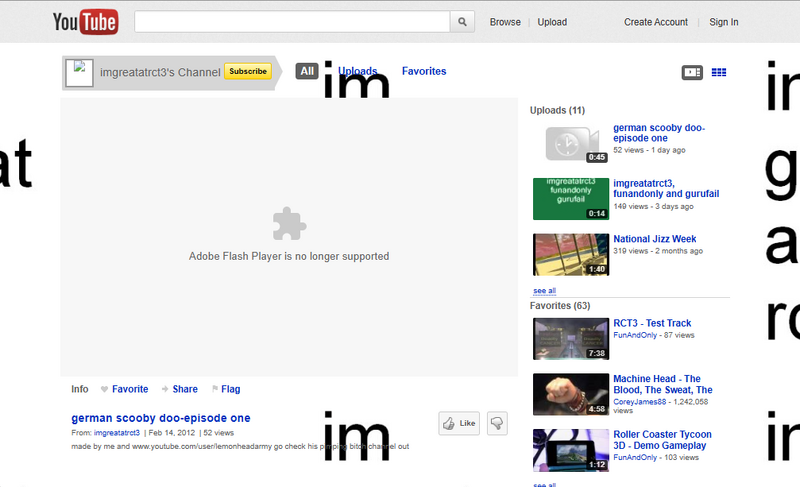
Task: Select the All tab
Action: pos(307,71)
